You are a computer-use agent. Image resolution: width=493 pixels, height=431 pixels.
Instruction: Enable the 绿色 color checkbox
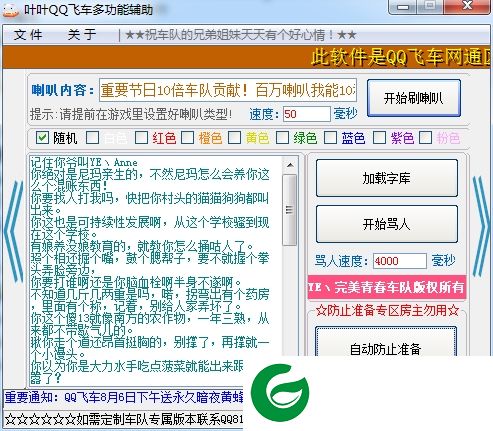[x=282, y=137]
